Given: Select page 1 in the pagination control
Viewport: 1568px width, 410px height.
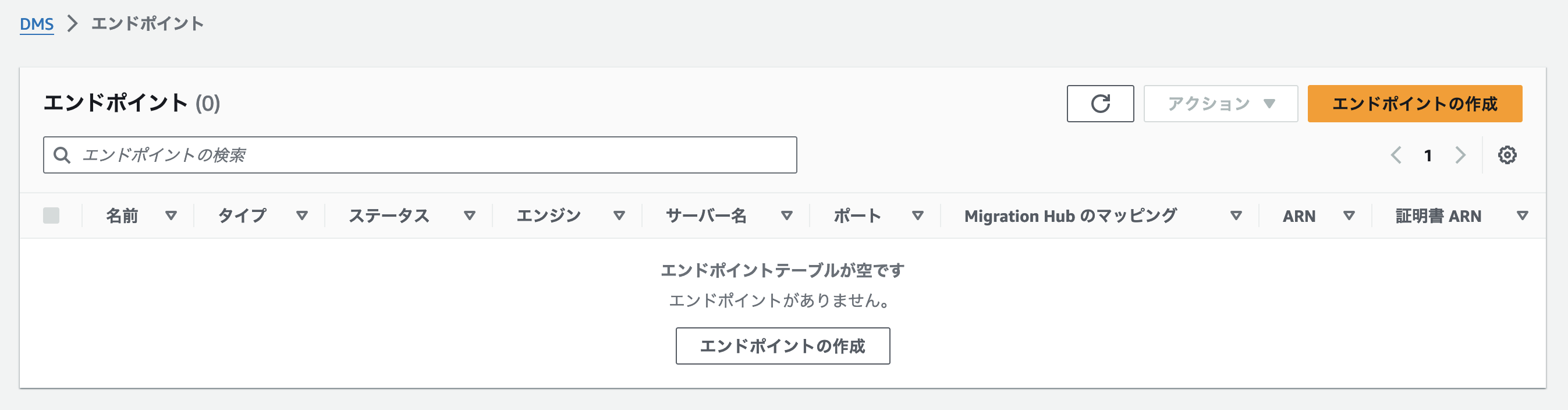Looking at the screenshot, I should pyautogui.click(x=1429, y=155).
